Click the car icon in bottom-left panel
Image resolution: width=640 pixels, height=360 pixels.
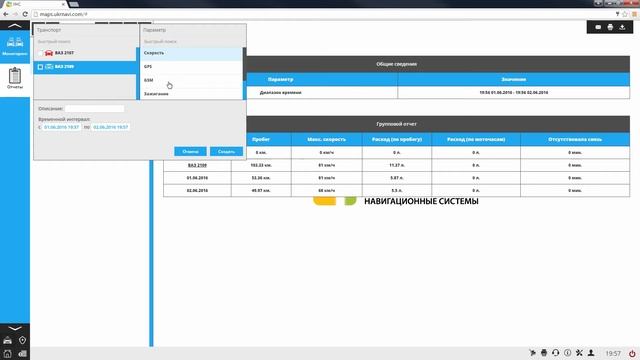(7, 340)
